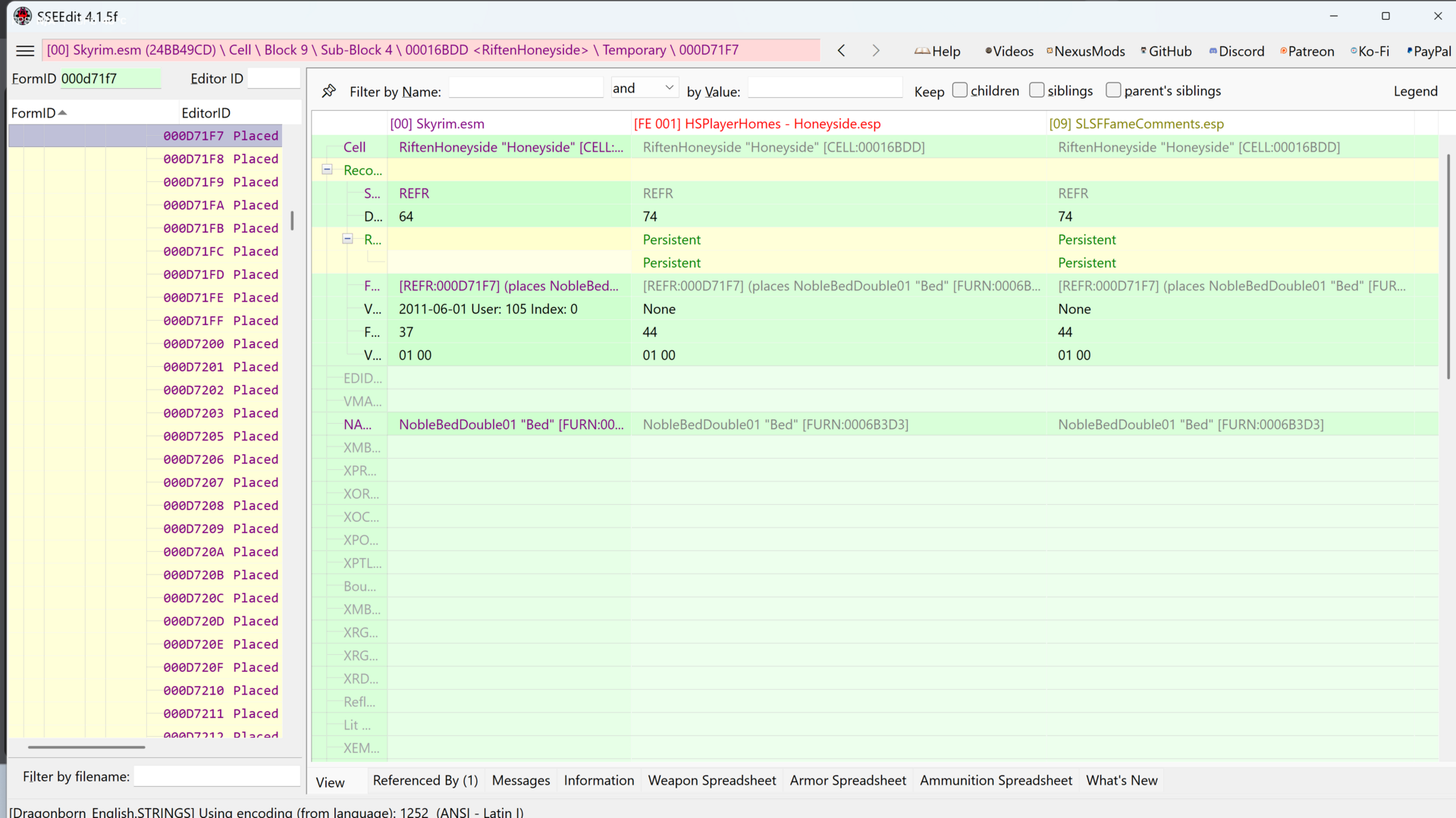Screen dimensions: 1456x818
Task: Open Help book link
Action: pos(937,51)
